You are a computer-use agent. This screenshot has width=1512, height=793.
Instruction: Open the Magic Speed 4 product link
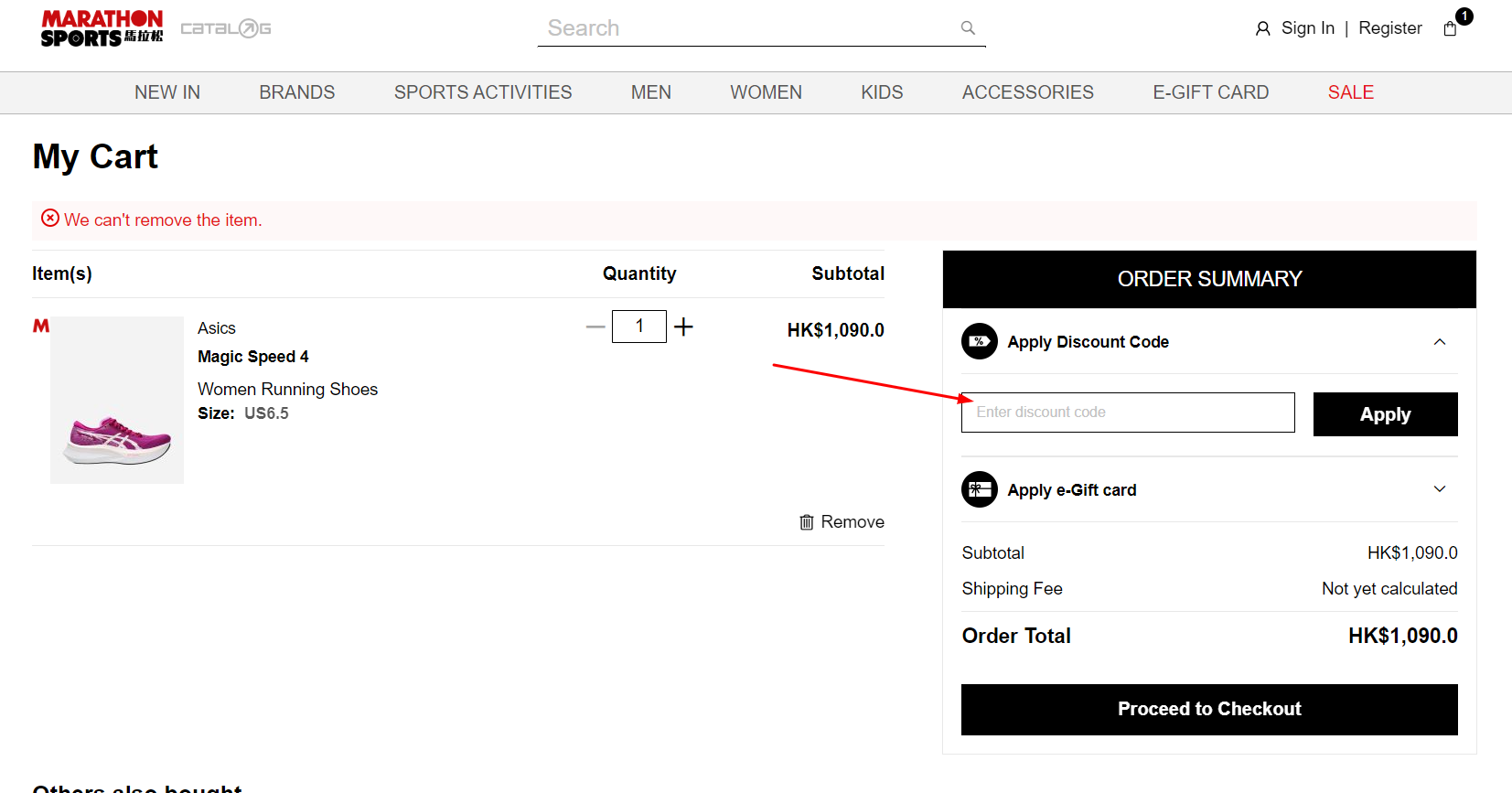(253, 357)
